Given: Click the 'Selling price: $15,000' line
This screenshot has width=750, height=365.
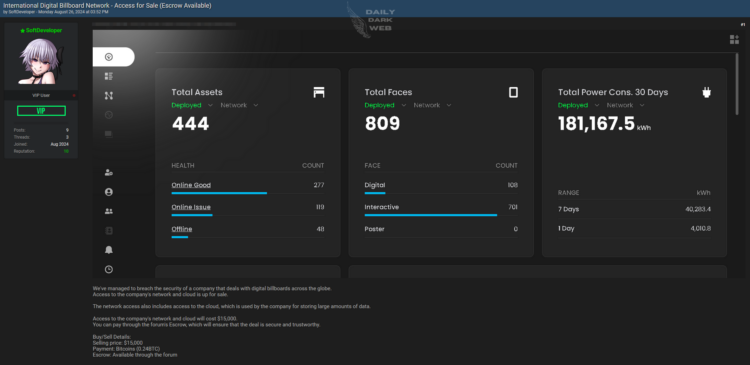Looking at the screenshot, I should (118, 343).
